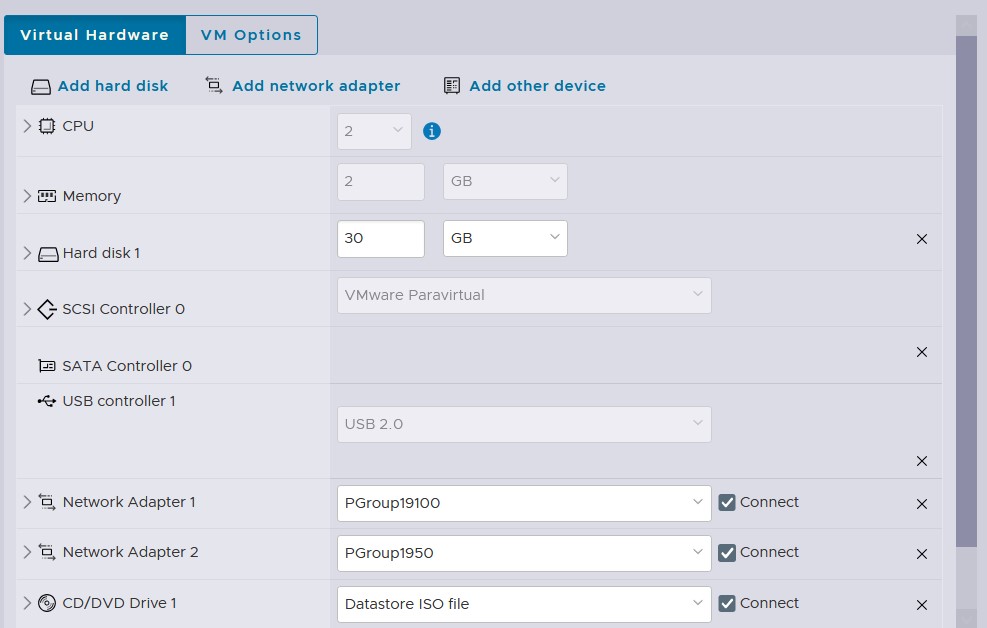Toggle Connect checkbox for Network Adapter 1
Viewport: 987px width, 628px height.
tap(727, 503)
